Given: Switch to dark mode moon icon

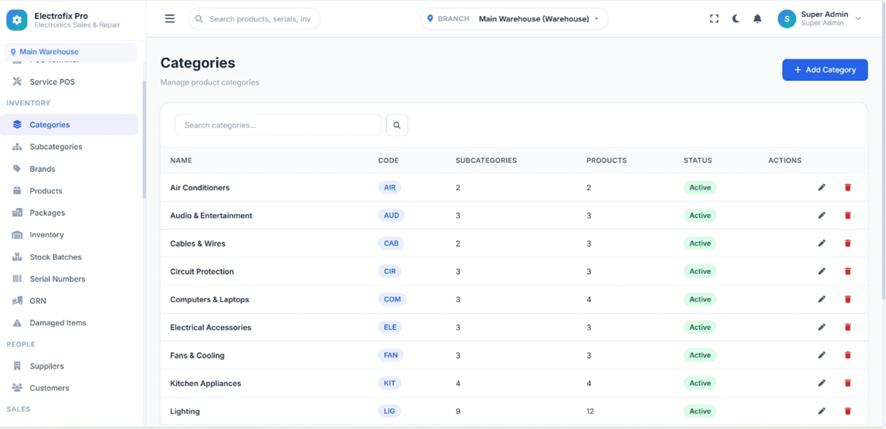Looking at the screenshot, I should [736, 19].
